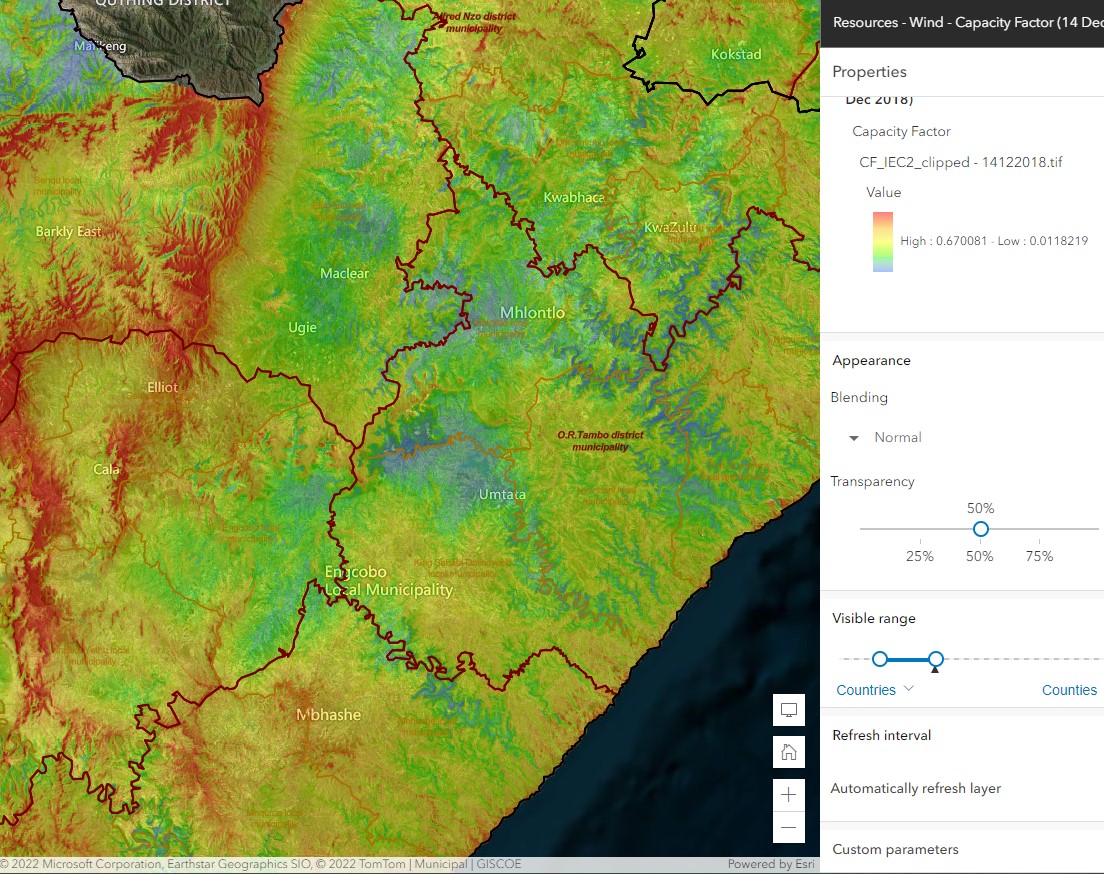
Task: Zoom out using the minus icon
Action: coord(788,827)
